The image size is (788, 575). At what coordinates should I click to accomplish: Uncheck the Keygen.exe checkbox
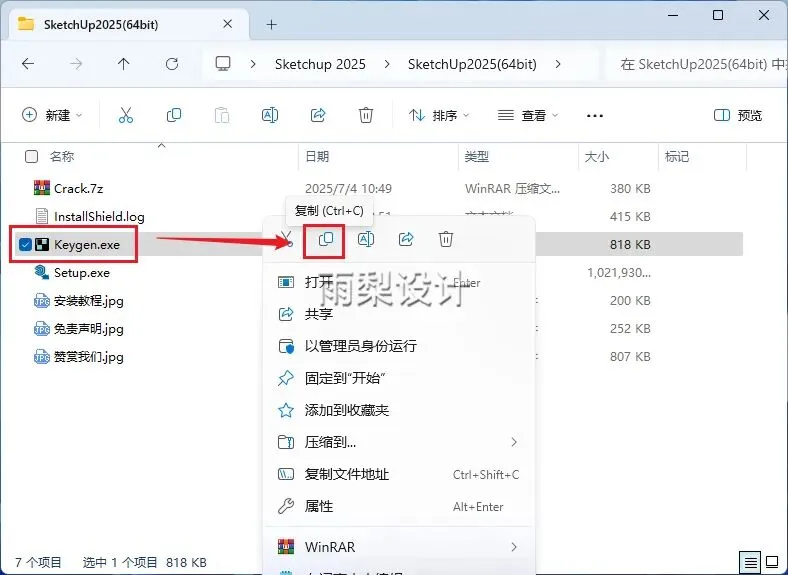point(25,245)
